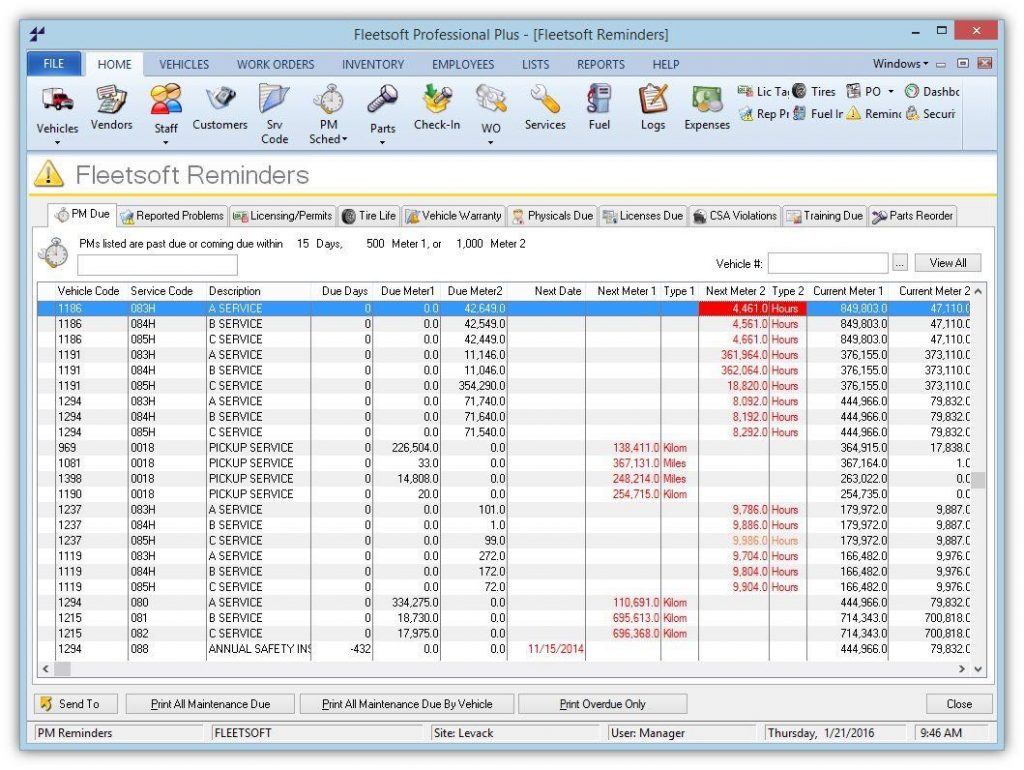Expand the PO dropdown

point(889,91)
